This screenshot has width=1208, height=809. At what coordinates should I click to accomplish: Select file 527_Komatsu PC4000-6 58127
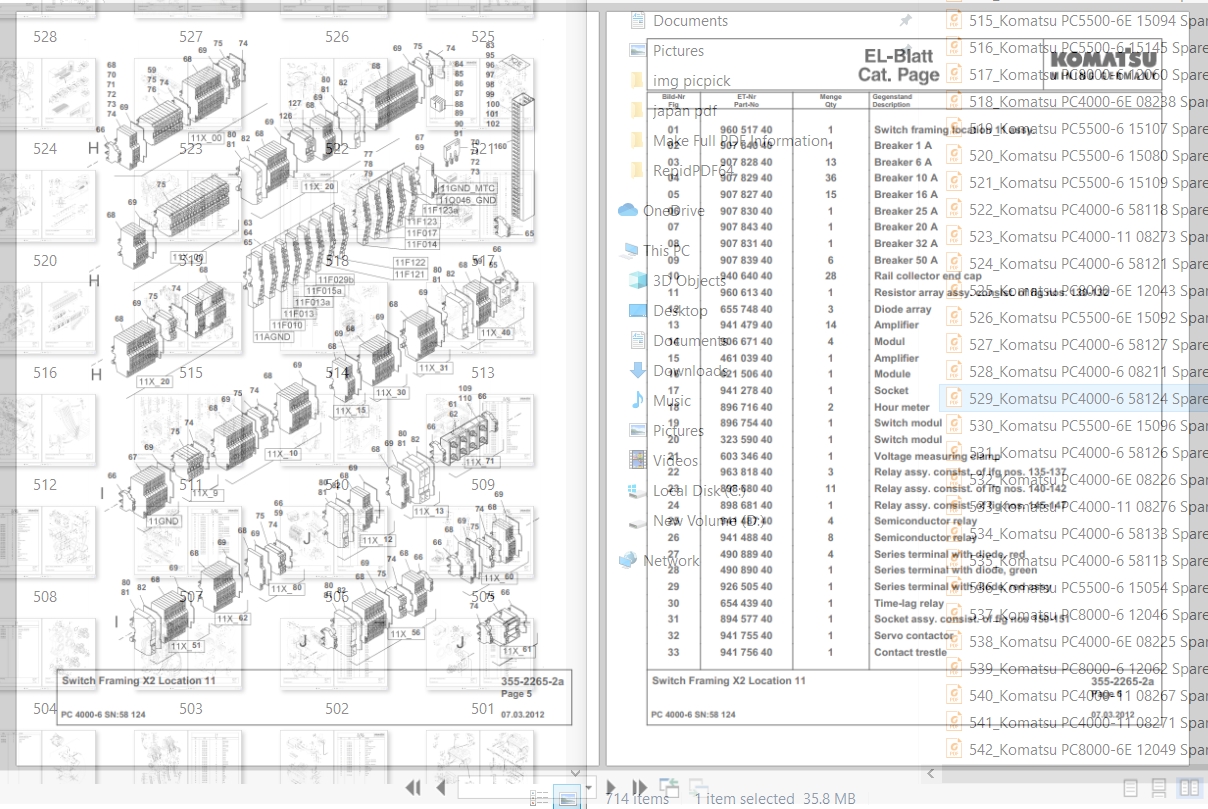[1088, 344]
